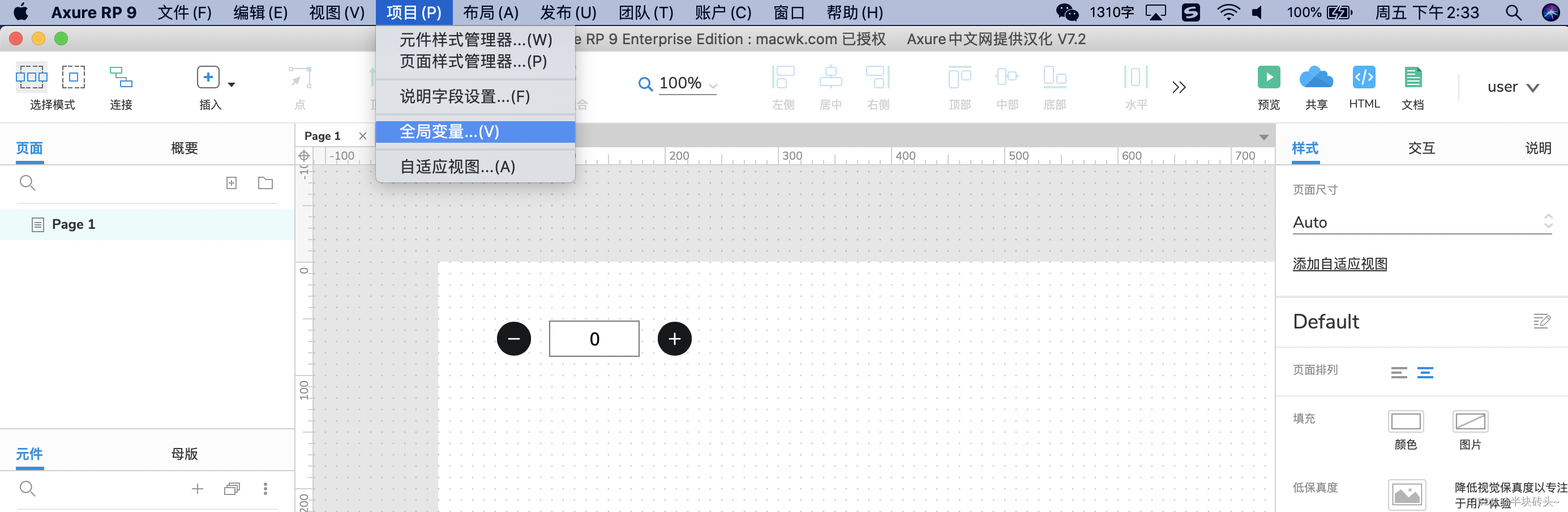Open the user account dropdown
Screen dimensions: 1568x512
pyautogui.click(x=1513, y=87)
